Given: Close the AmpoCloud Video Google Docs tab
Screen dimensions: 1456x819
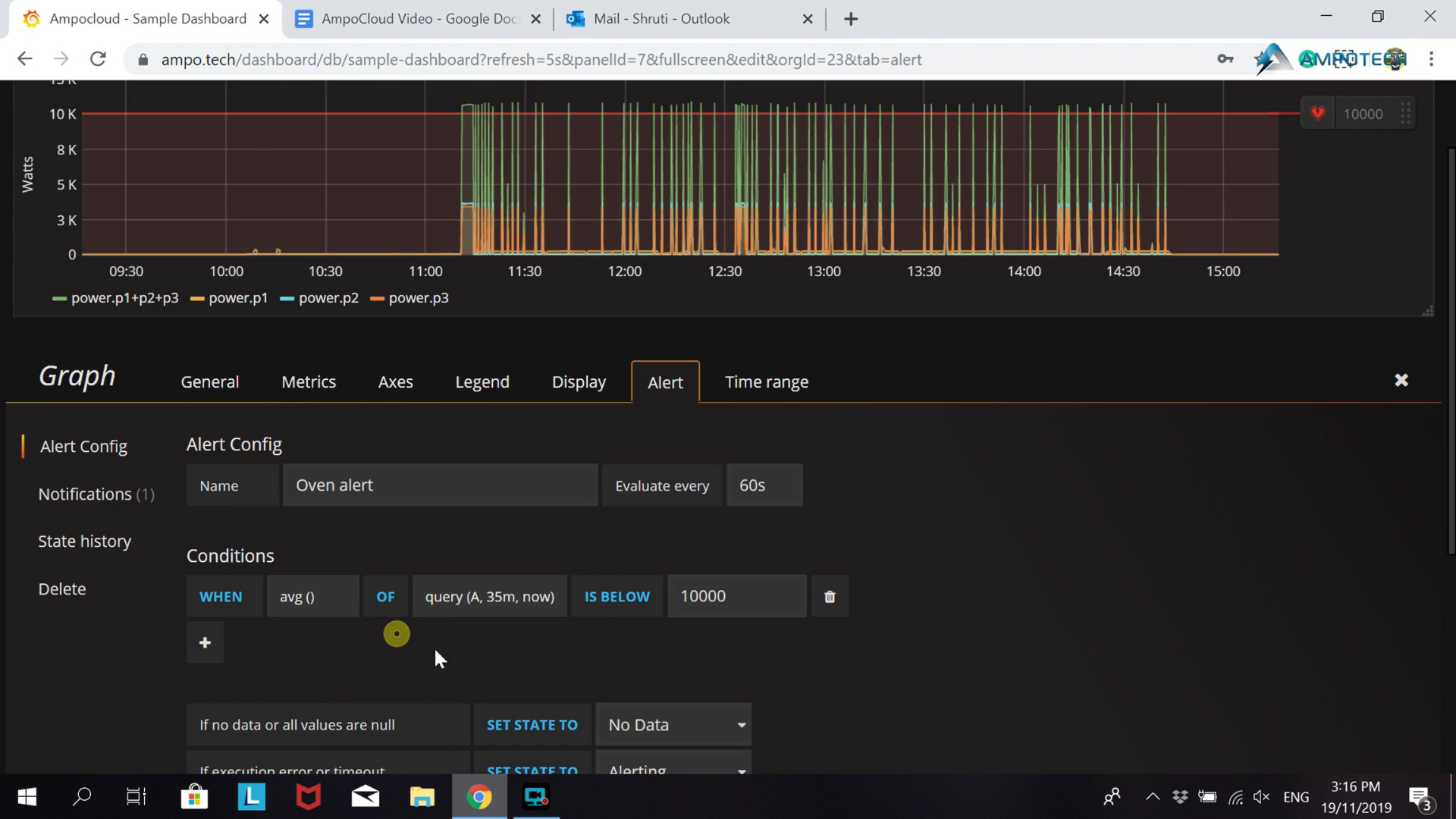Looking at the screenshot, I should [535, 19].
